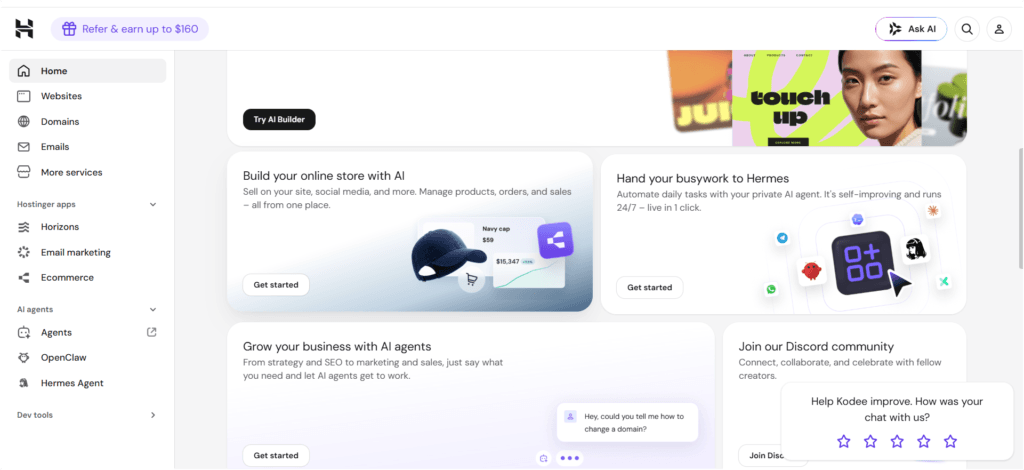Rate the chat three stars
The height and width of the screenshot is (470, 1024).
tap(897, 442)
